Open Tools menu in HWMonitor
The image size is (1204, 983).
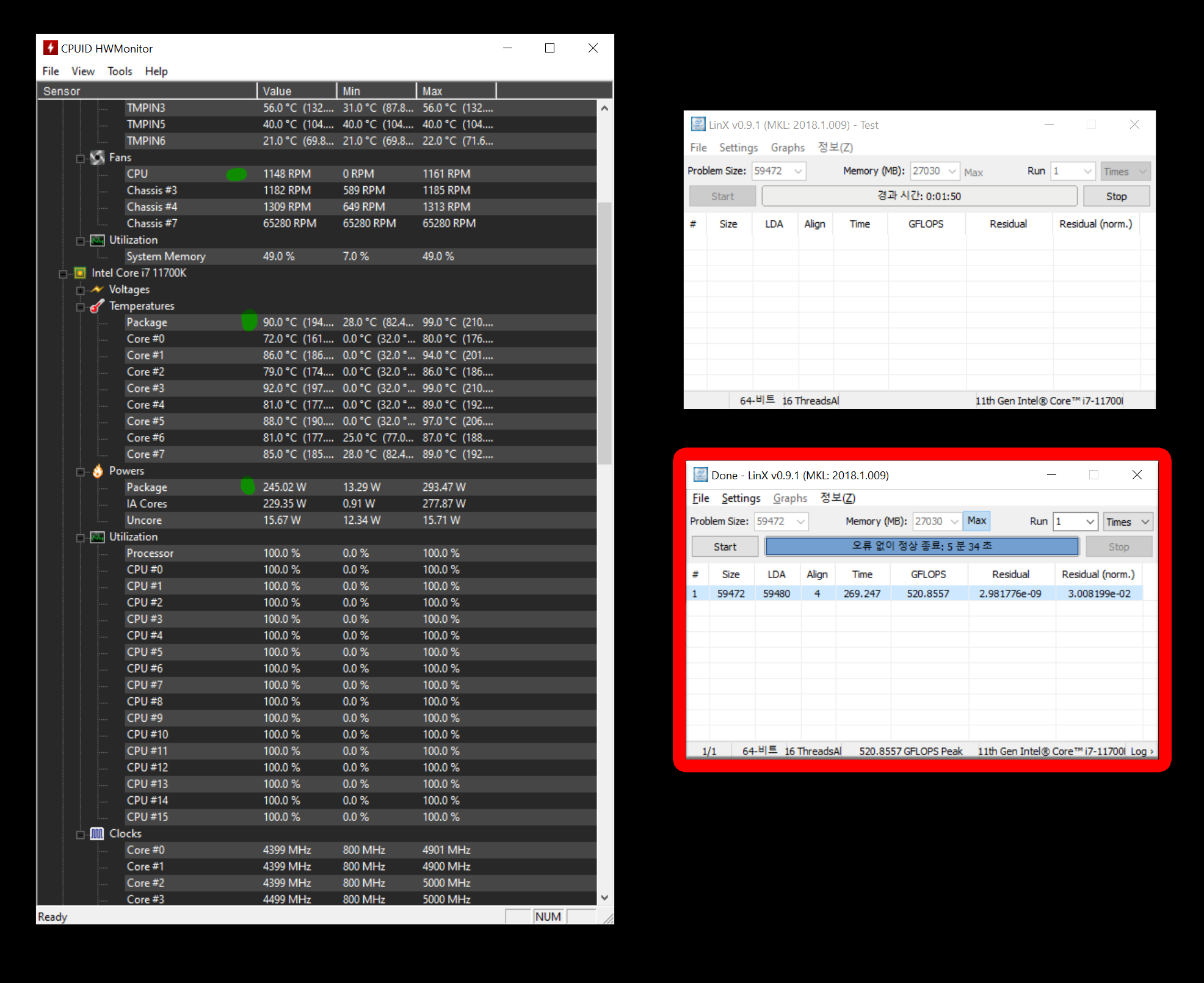click(x=120, y=71)
